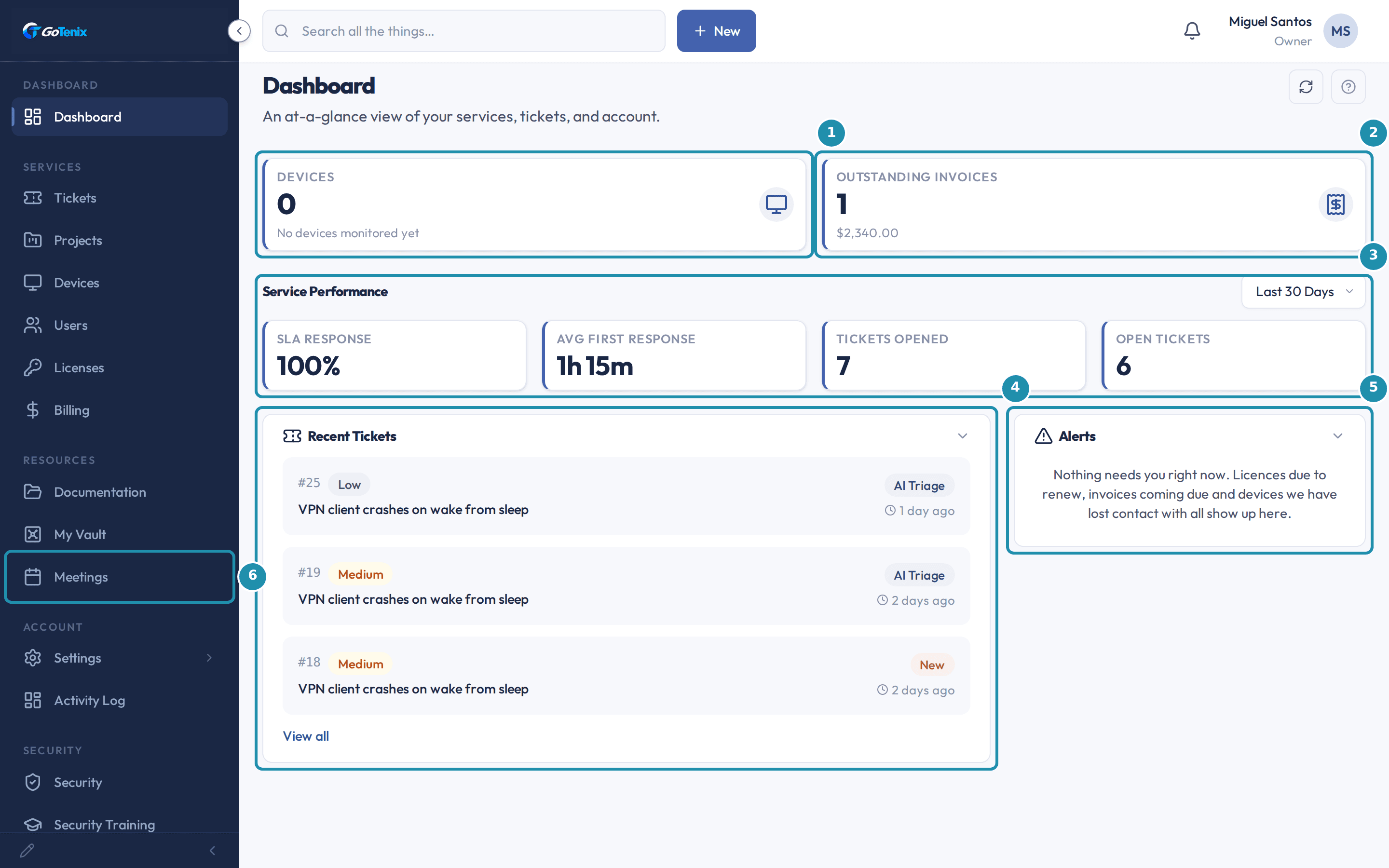This screenshot has height=868, width=1389.
Task: Click the GoTenix logo
Action: [x=54, y=31]
